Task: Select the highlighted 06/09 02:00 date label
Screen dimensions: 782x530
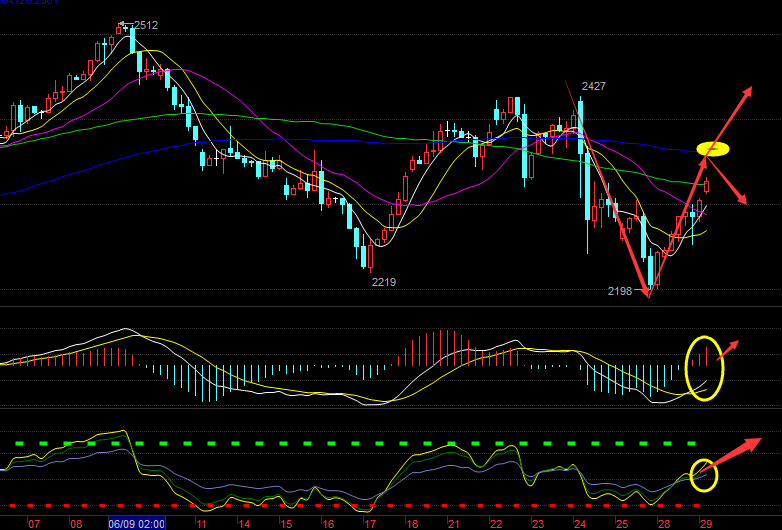Action: tap(137, 523)
